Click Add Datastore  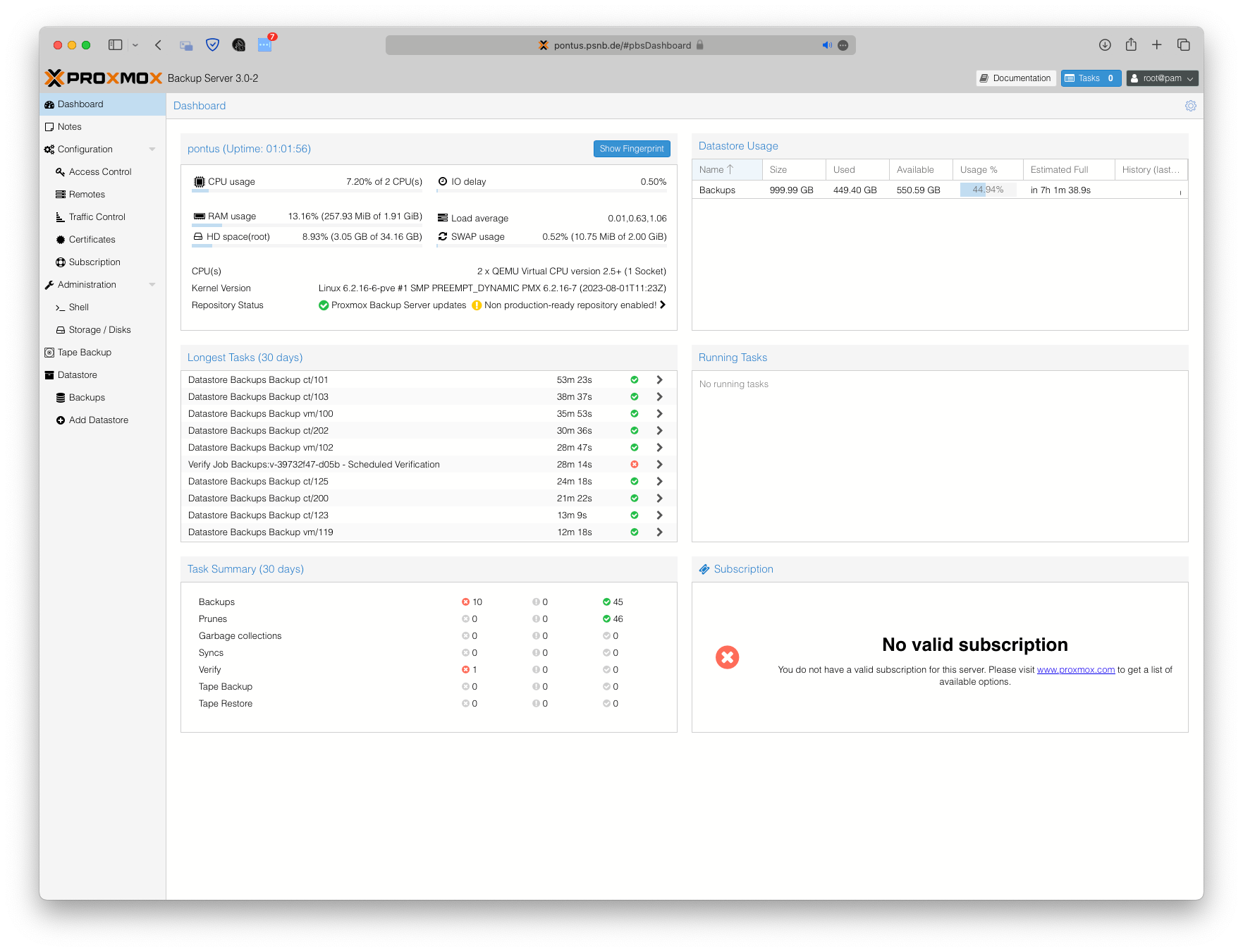tap(103, 420)
